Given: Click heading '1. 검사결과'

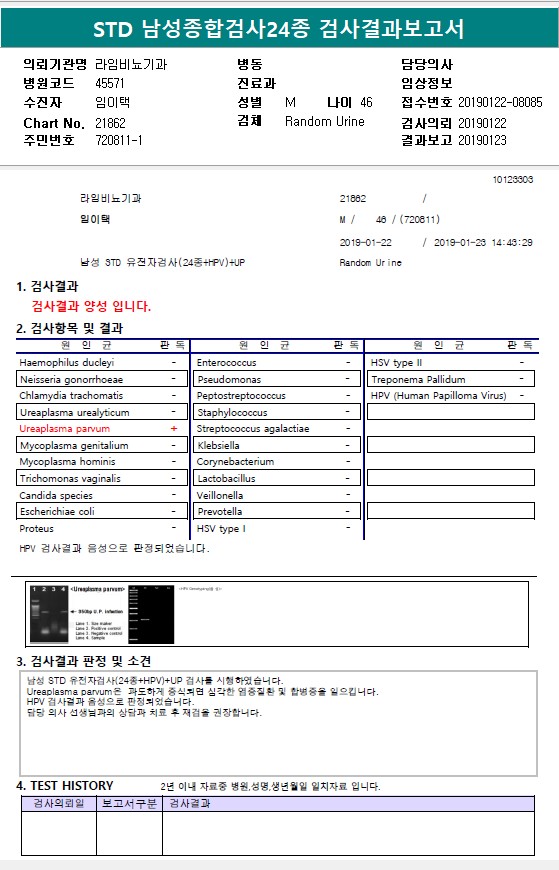Looking at the screenshot, I should [47, 286].
